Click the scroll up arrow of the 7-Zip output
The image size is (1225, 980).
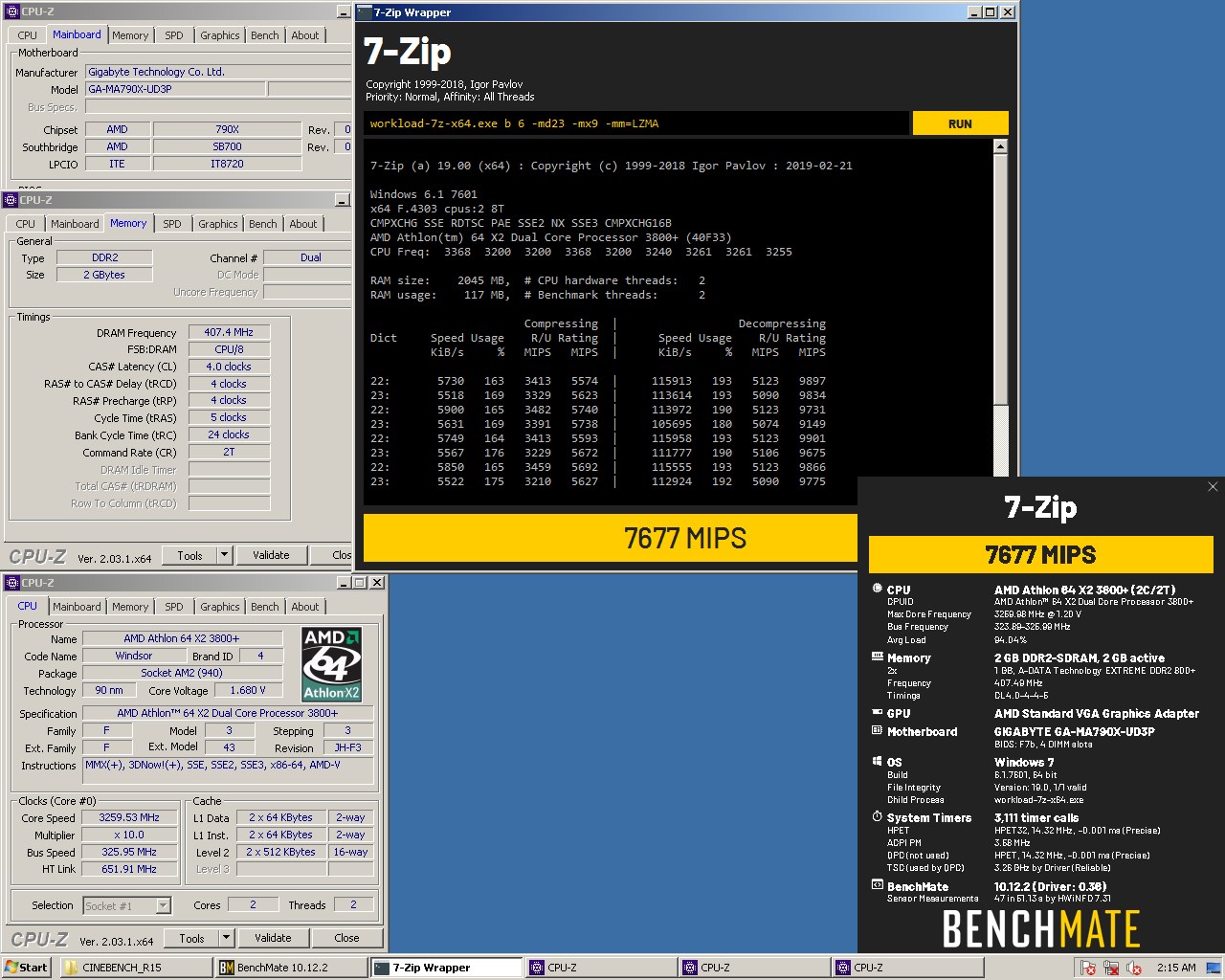pyautogui.click(x=1000, y=146)
